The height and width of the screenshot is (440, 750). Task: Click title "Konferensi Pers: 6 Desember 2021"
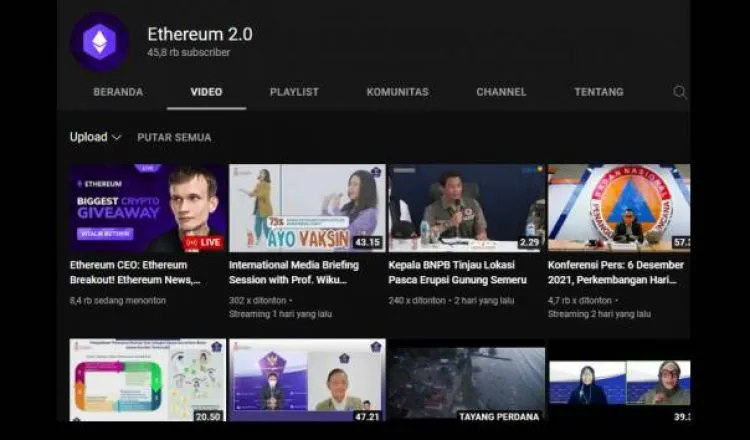616,272
